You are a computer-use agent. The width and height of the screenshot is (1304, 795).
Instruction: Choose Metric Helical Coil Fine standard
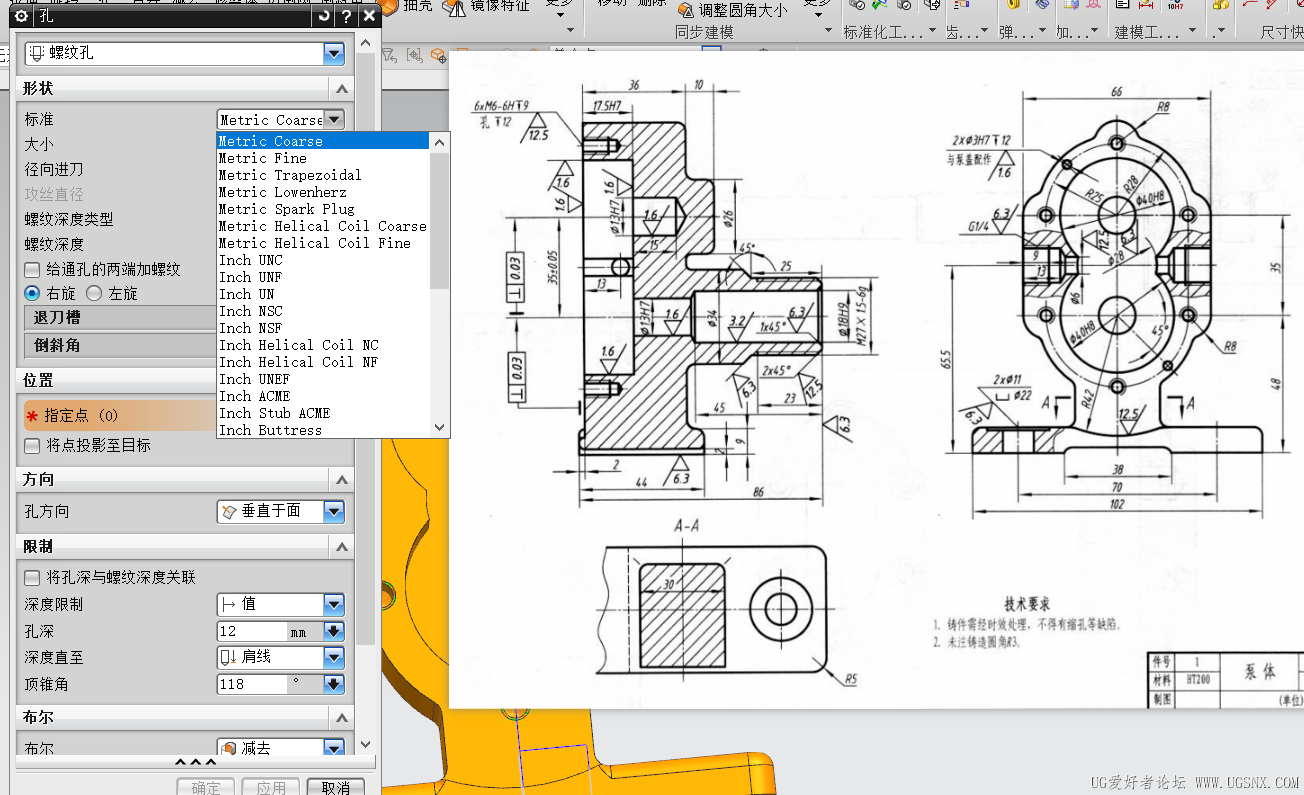pos(323,243)
